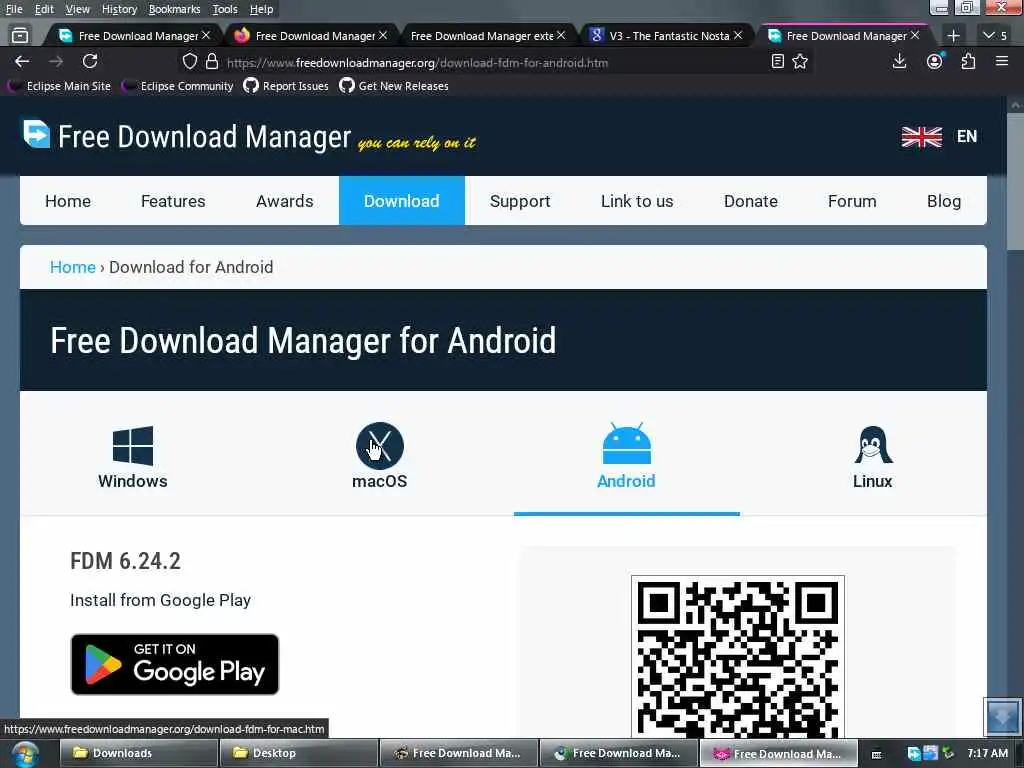Open Eclipse Community bookmark
The image size is (1024, 768).
[x=178, y=86]
